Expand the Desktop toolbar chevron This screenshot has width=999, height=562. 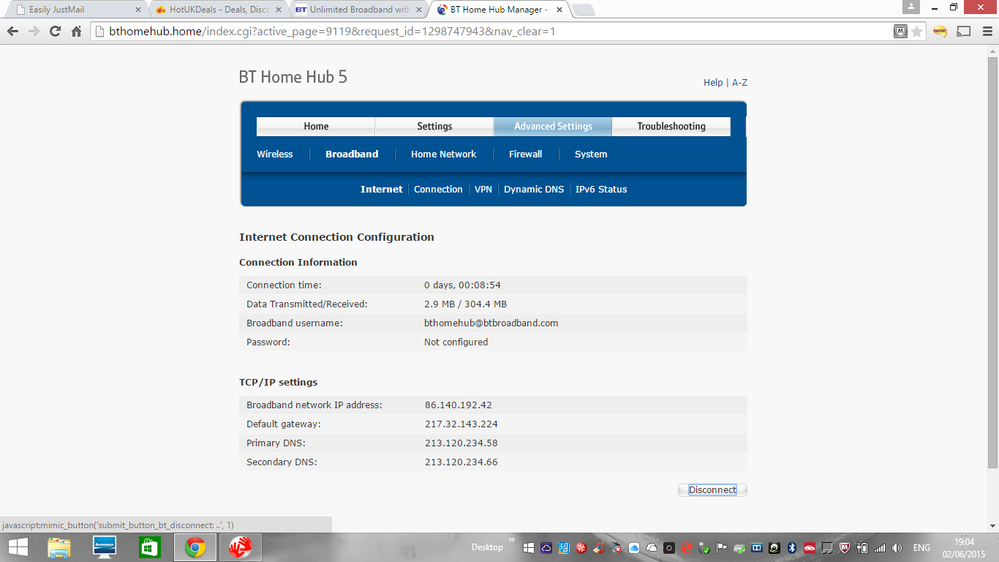[x=512, y=540]
